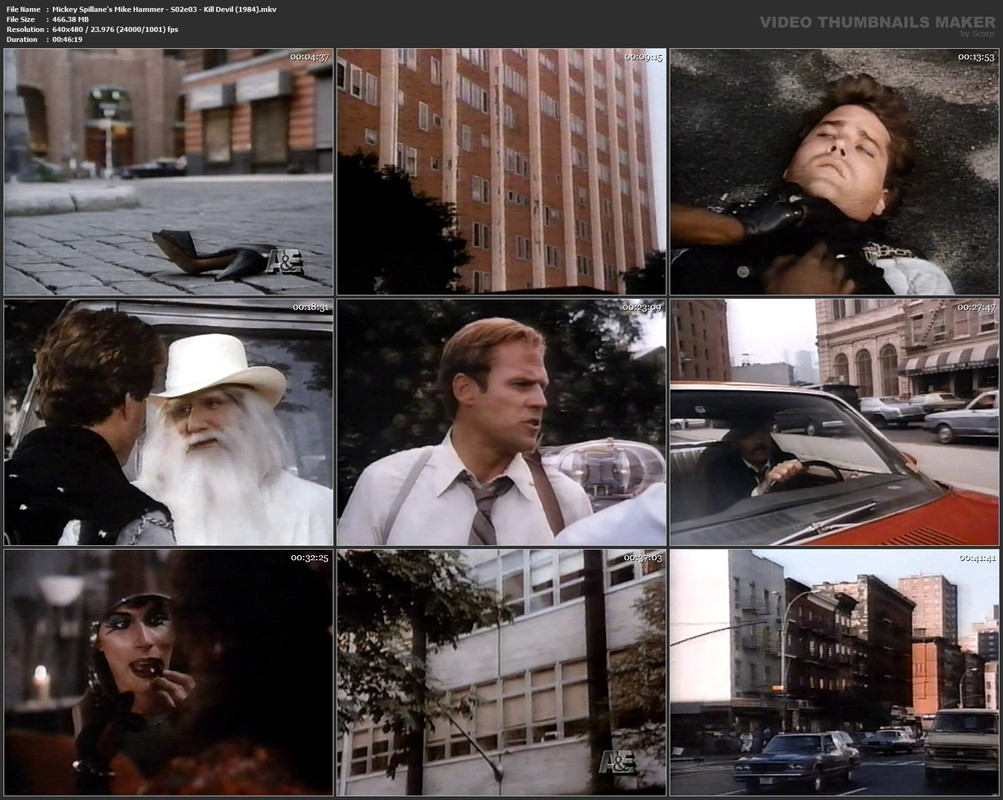Select the resolution text 640x480 / 23.976 fps

click(x=115, y=29)
